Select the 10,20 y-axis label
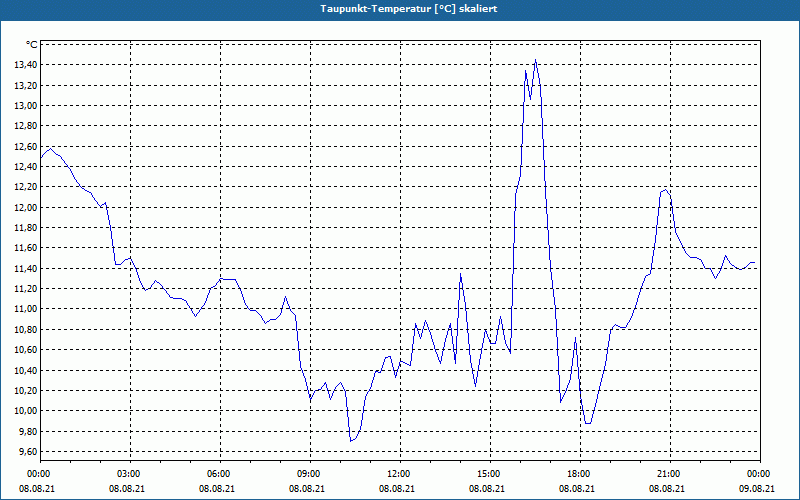The height and width of the screenshot is (500, 800). click(x=25, y=391)
